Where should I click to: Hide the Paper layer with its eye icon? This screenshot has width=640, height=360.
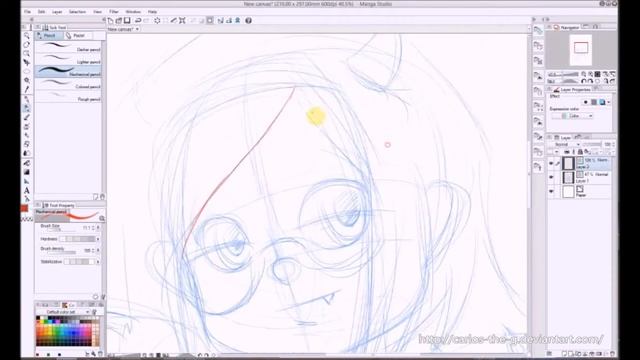551,191
